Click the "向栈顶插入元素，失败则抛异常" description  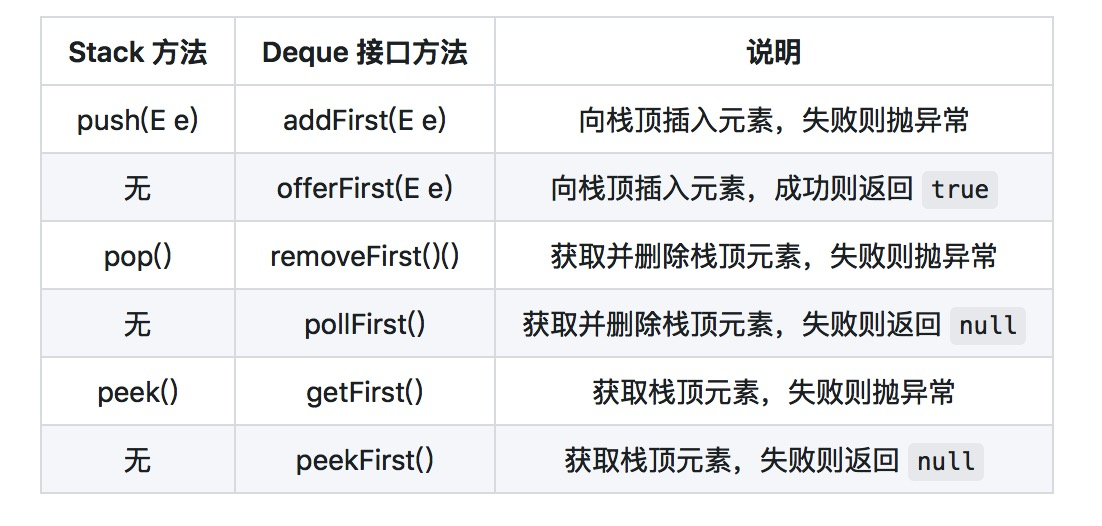pyautogui.click(x=773, y=120)
